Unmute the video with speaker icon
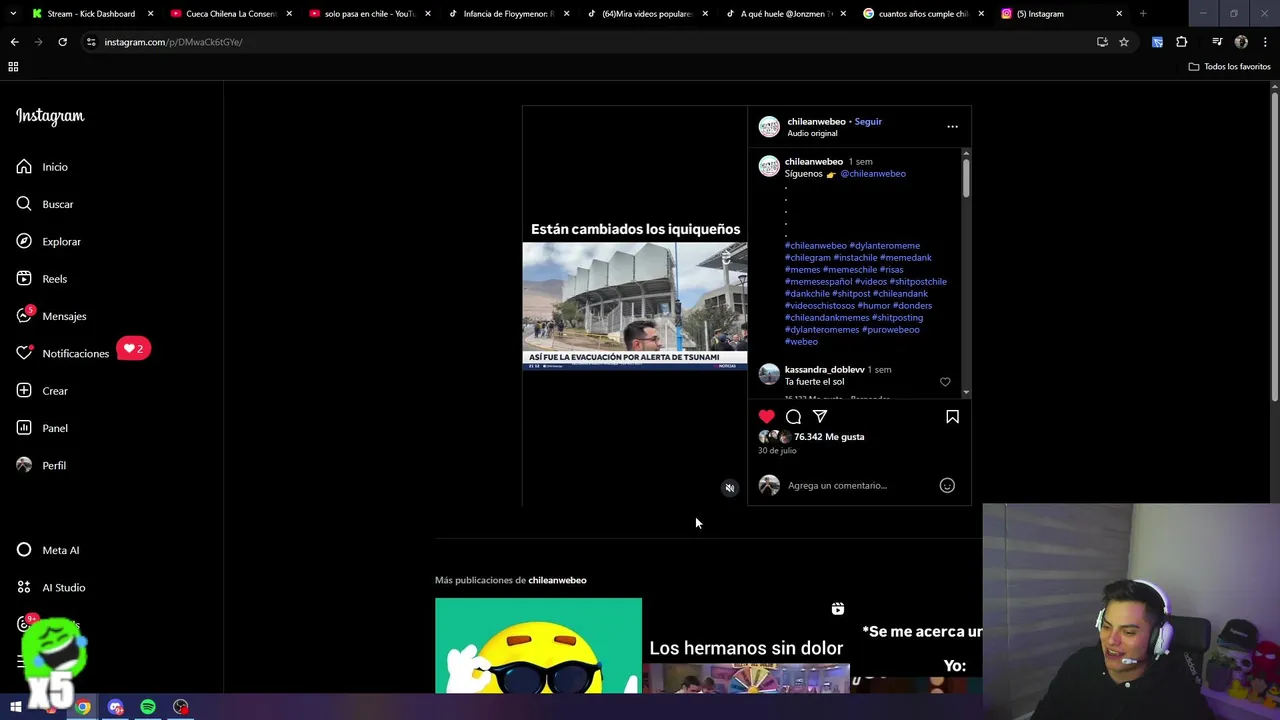 (x=730, y=488)
